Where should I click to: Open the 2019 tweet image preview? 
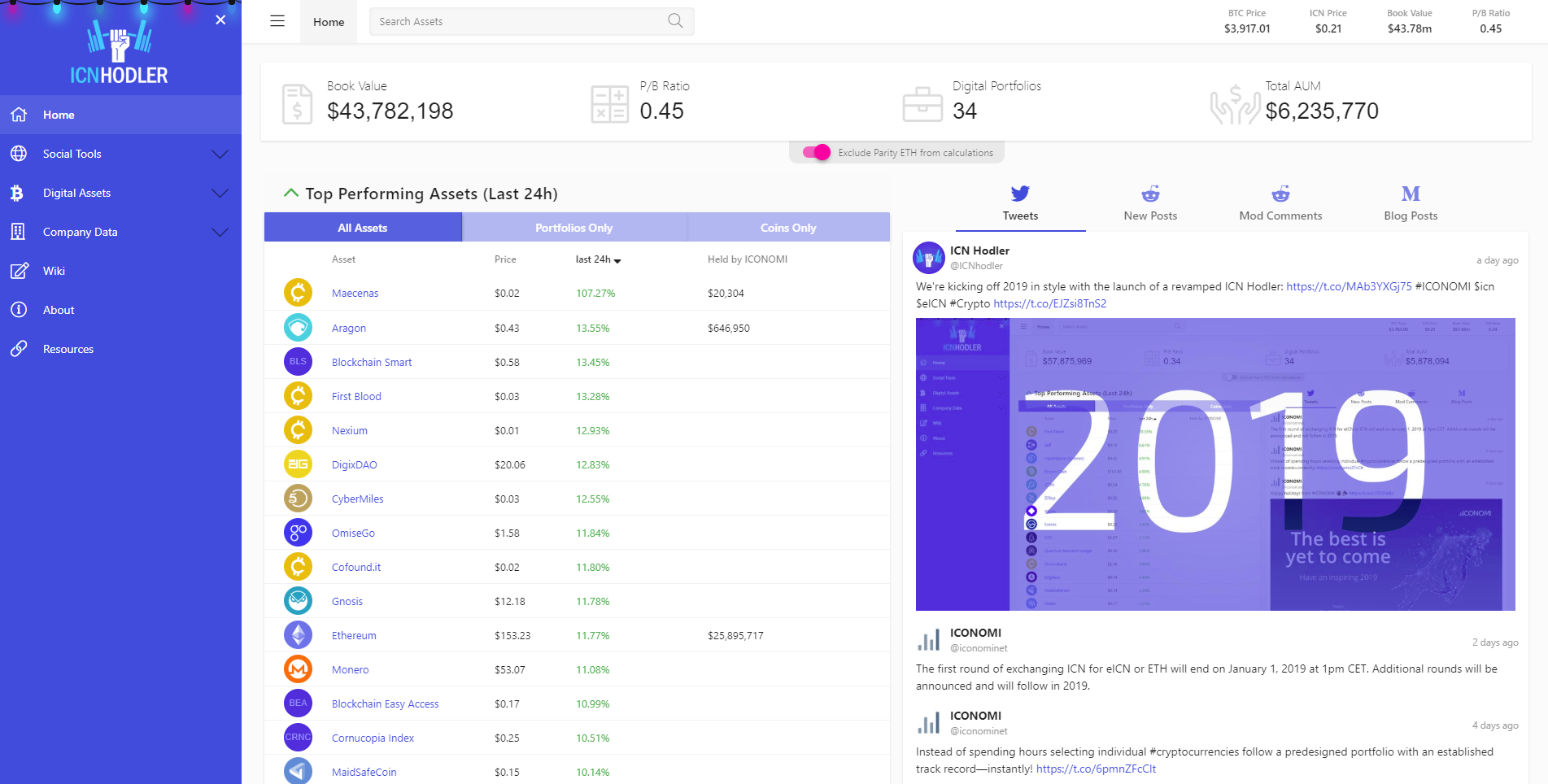[1215, 464]
